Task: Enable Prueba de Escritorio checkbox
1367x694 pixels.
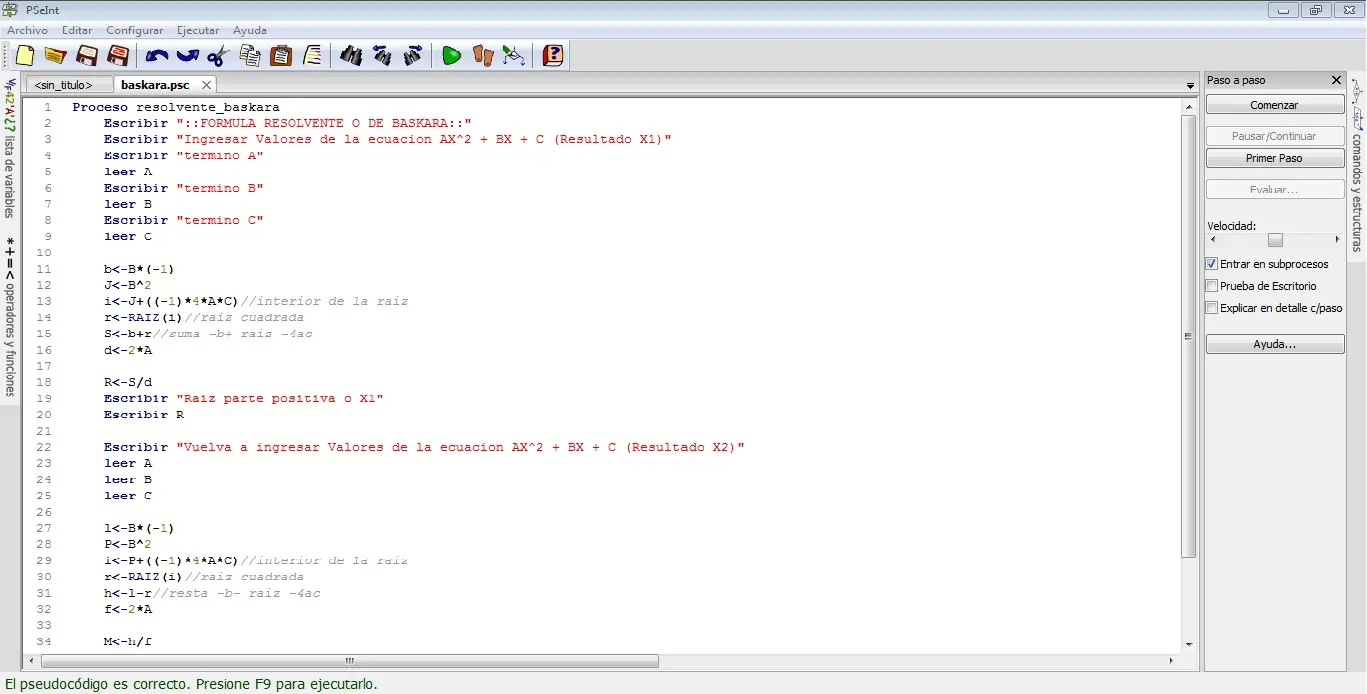Action: click(1212, 286)
